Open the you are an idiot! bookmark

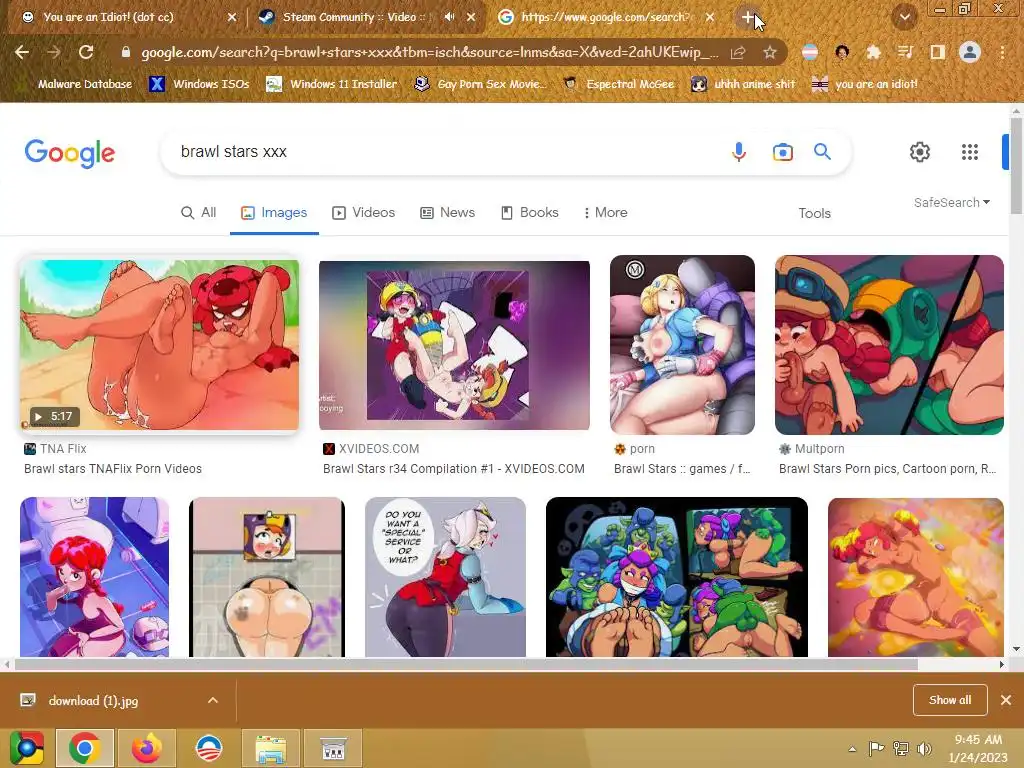(865, 84)
